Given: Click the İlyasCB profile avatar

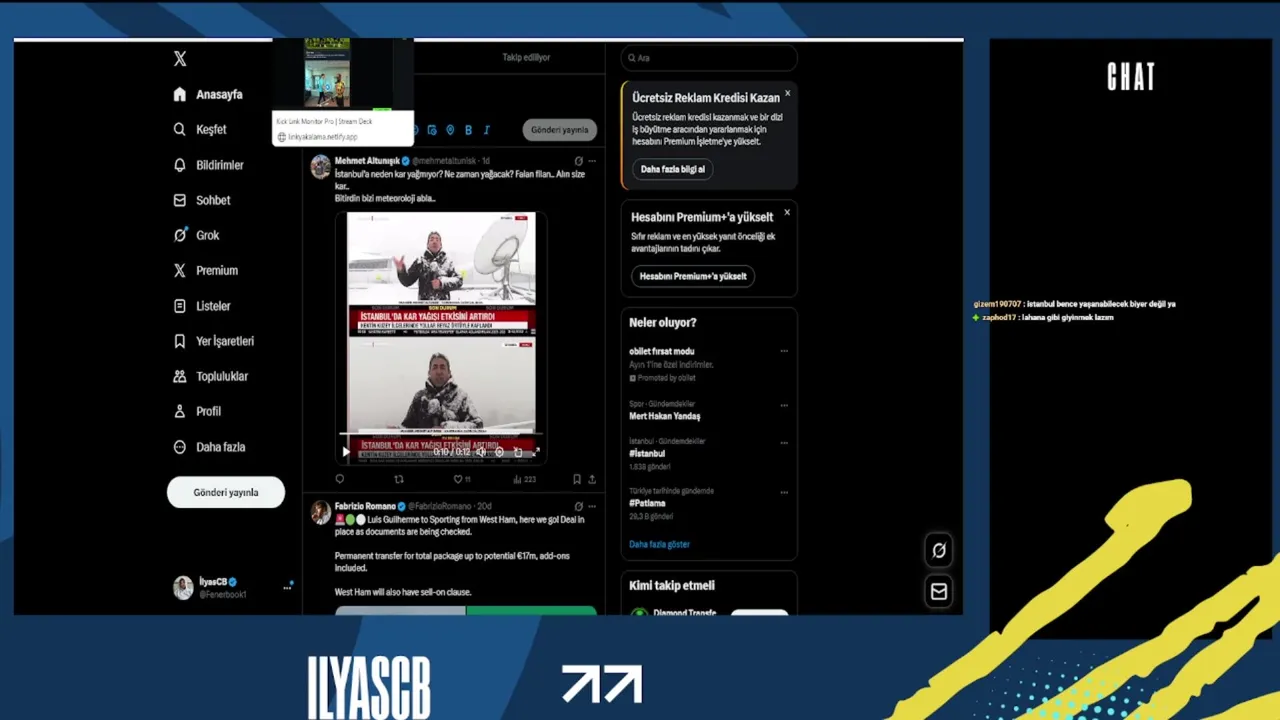Looking at the screenshot, I should pyautogui.click(x=183, y=588).
